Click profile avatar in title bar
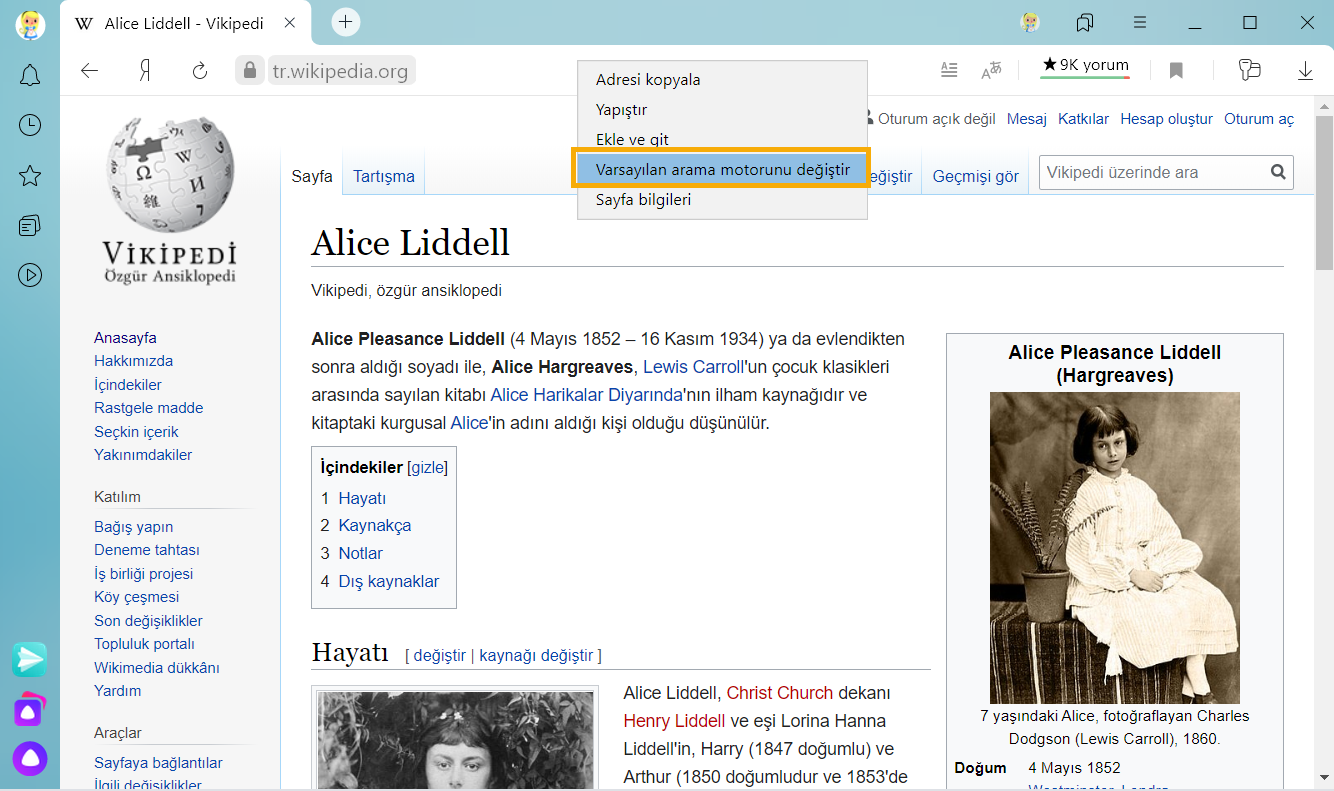The width and height of the screenshot is (1334, 791). pos(1030,22)
